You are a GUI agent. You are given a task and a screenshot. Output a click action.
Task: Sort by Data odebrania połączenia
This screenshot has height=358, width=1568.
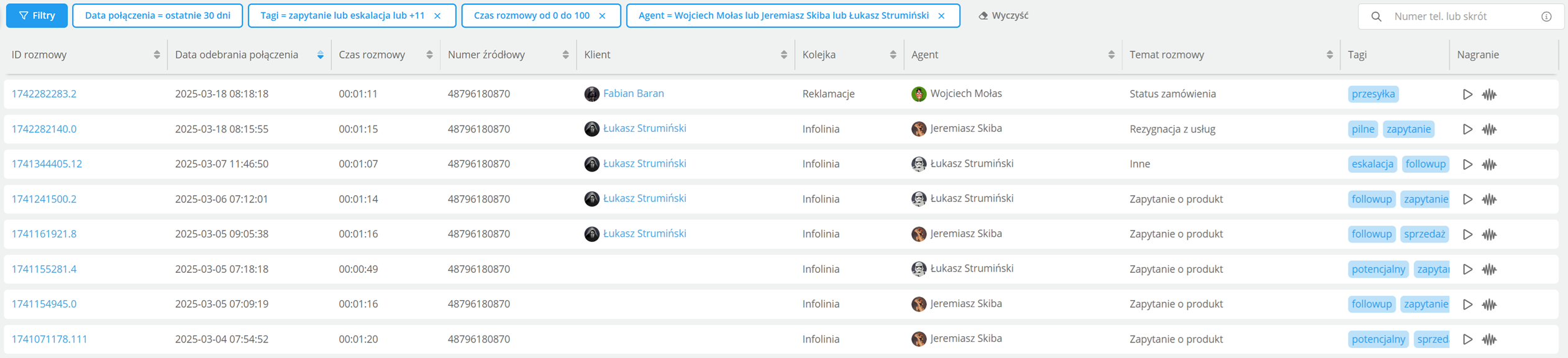320,55
